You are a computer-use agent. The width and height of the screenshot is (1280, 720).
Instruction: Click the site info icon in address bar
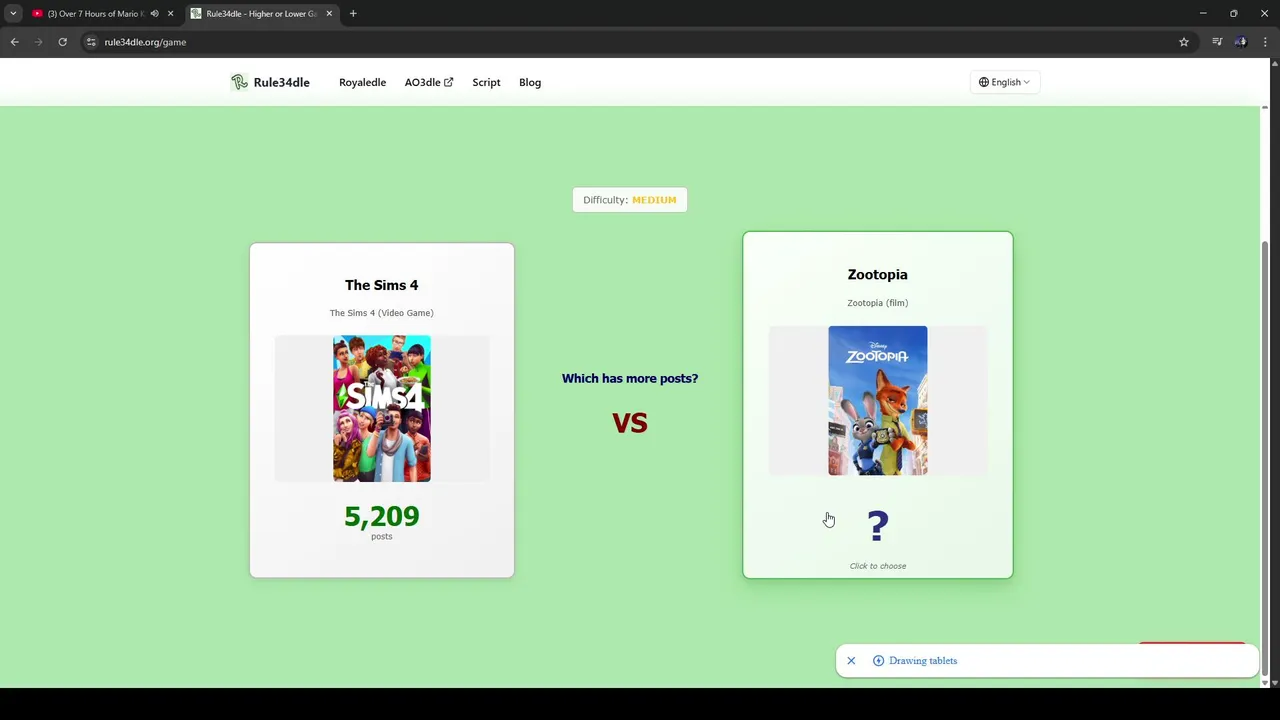coord(91,42)
